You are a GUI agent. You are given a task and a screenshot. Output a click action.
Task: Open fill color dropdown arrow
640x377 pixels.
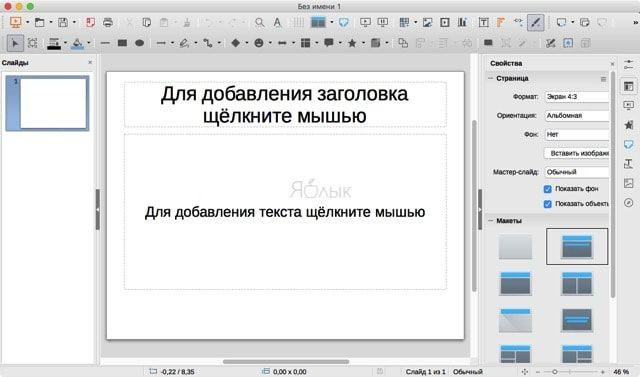click(89, 43)
